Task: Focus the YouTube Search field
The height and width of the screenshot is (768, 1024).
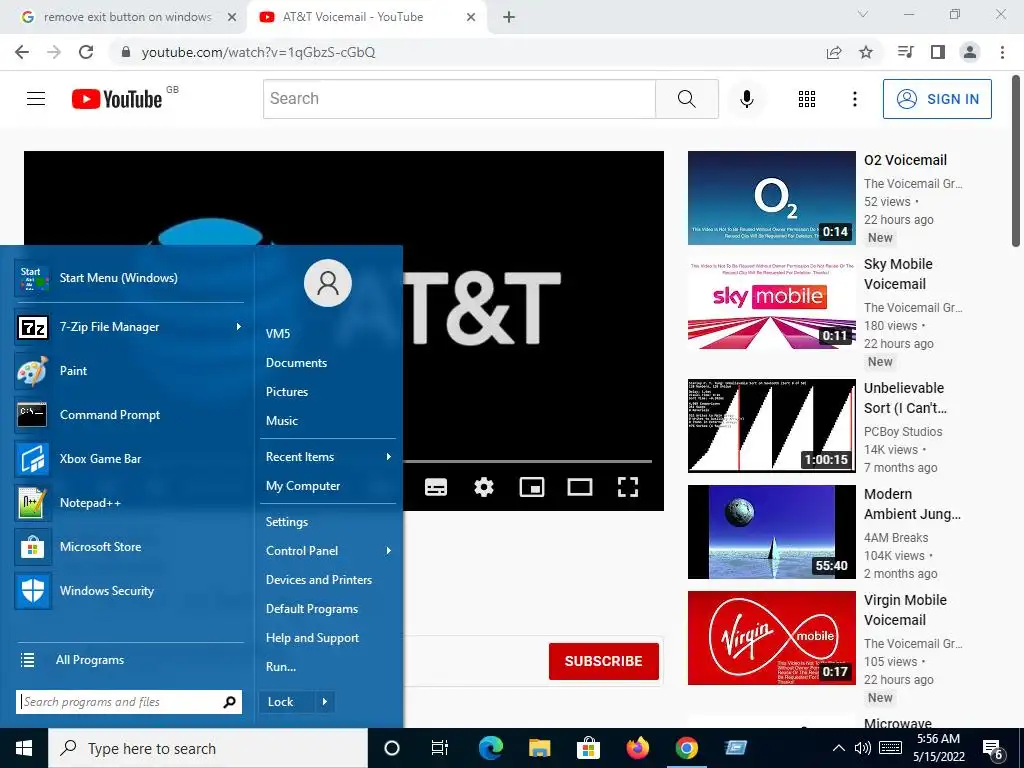Action: pyautogui.click(x=459, y=99)
